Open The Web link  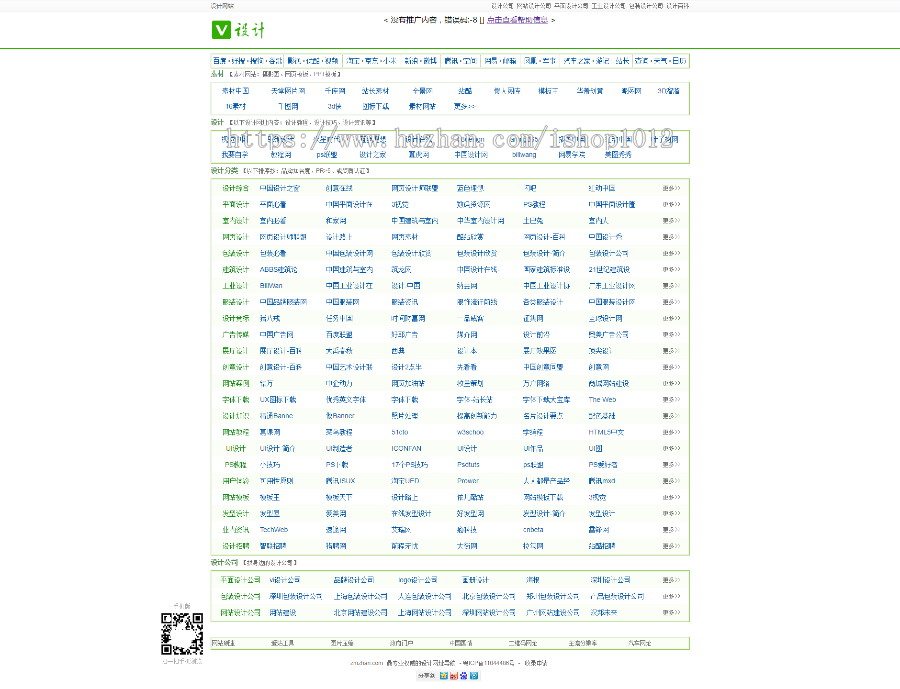[602, 400]
